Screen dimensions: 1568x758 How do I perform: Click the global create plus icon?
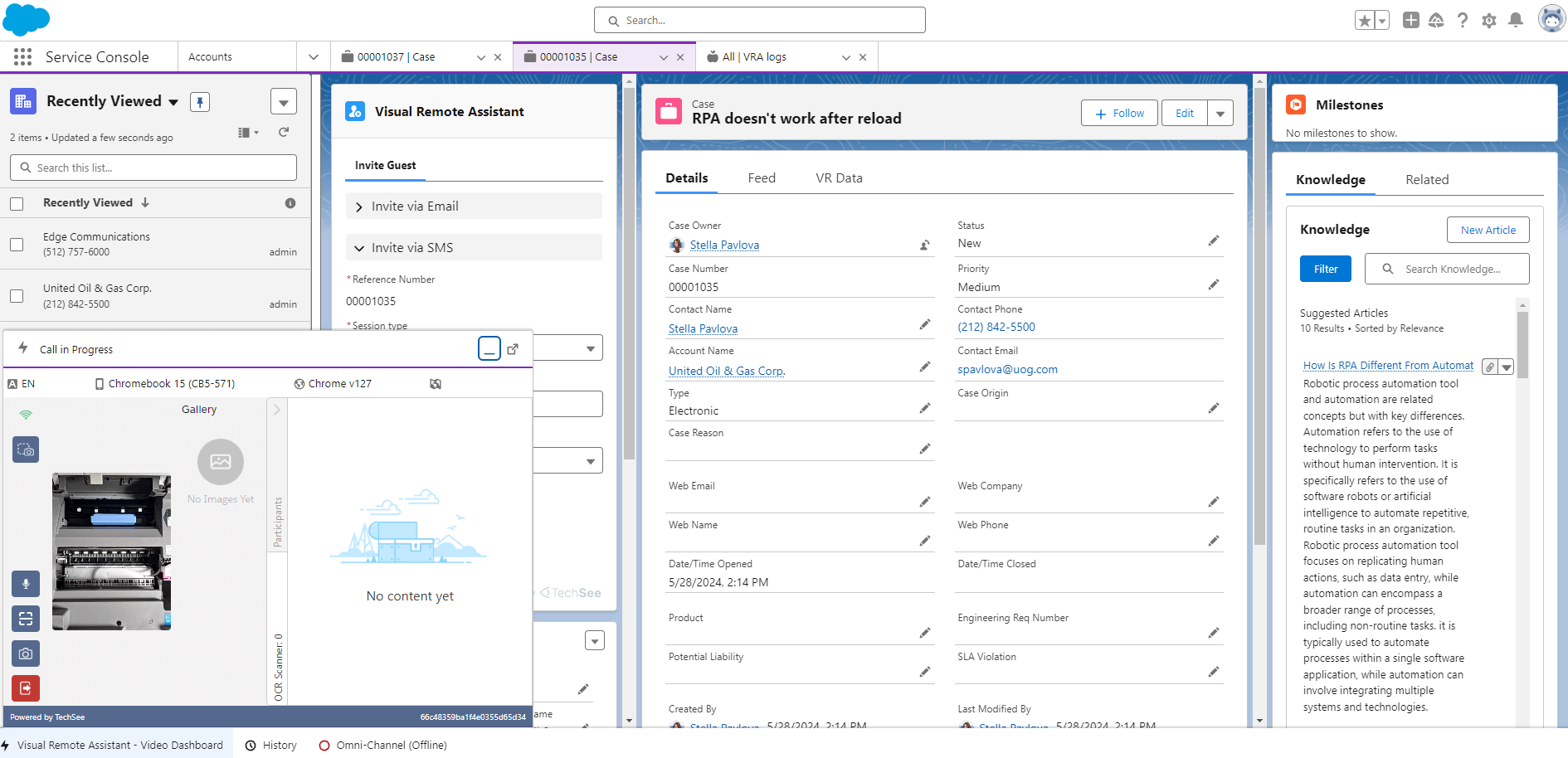pyautogui.click(x=1411, y=20)
